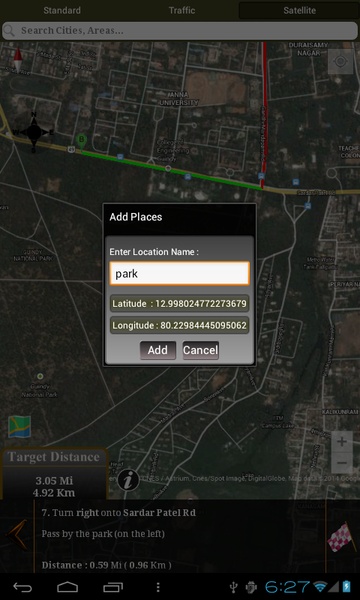Tap the N-E-S-W compass rose icon
Image resolution: width=360 pixels, height=600 pixels.
tap(34, 132)
